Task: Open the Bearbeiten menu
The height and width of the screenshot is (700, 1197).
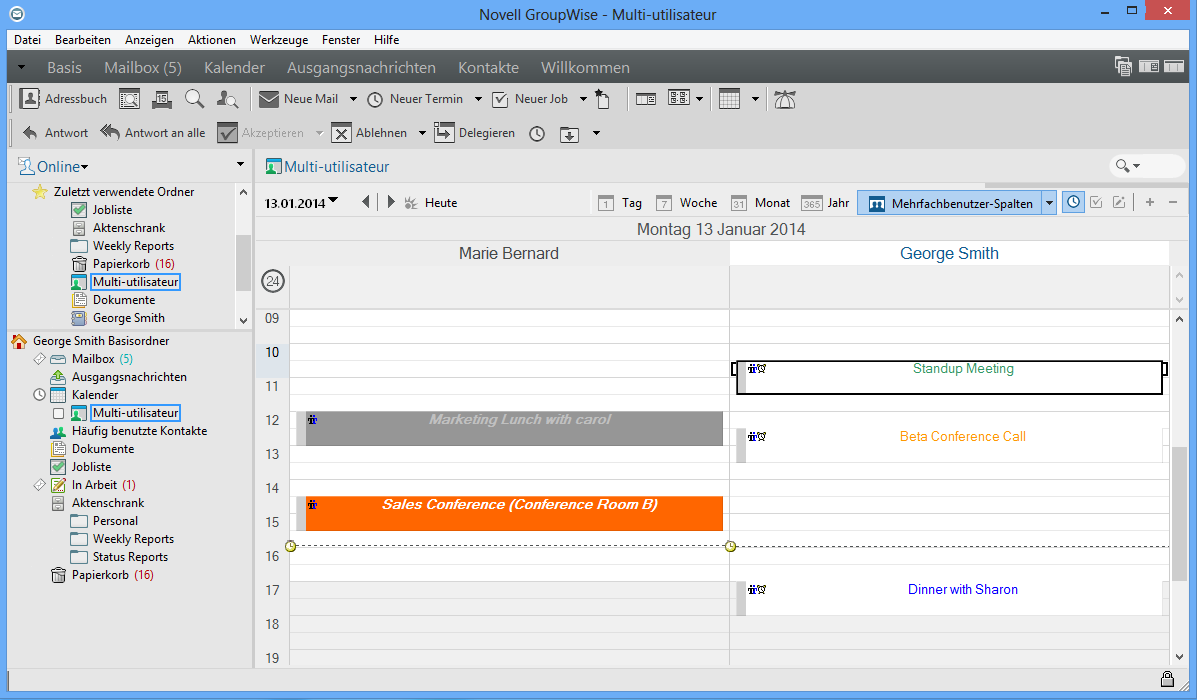Action: 82,40
